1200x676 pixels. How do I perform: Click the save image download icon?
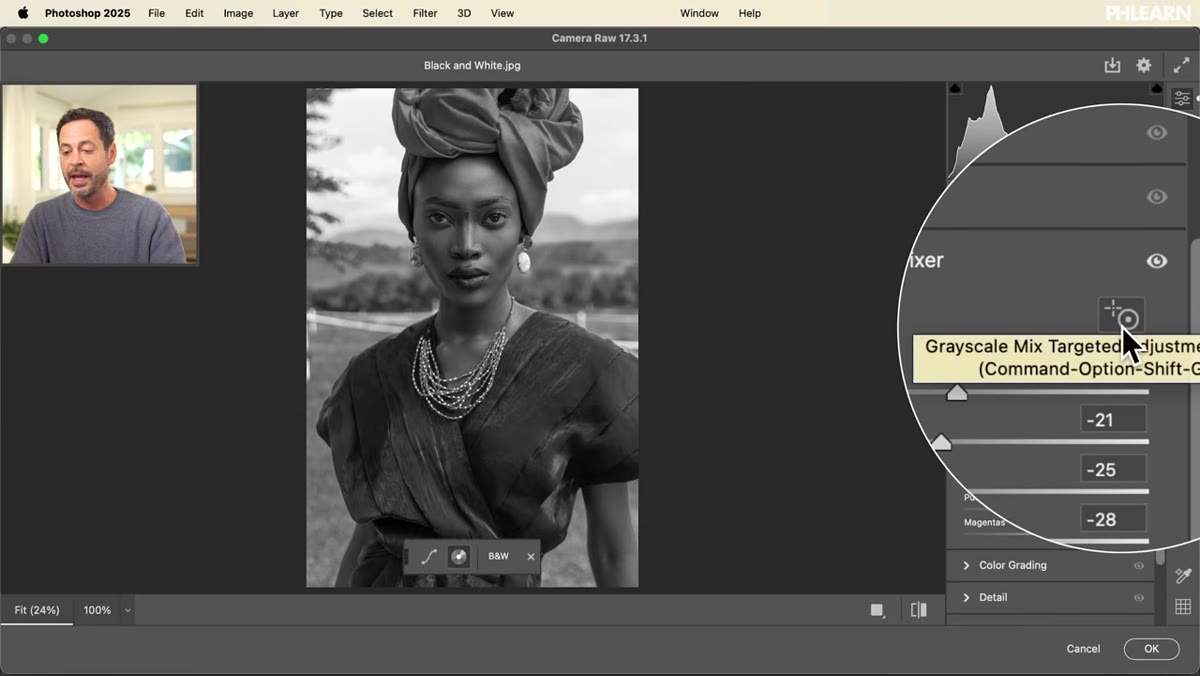(x=1112, y=65)
